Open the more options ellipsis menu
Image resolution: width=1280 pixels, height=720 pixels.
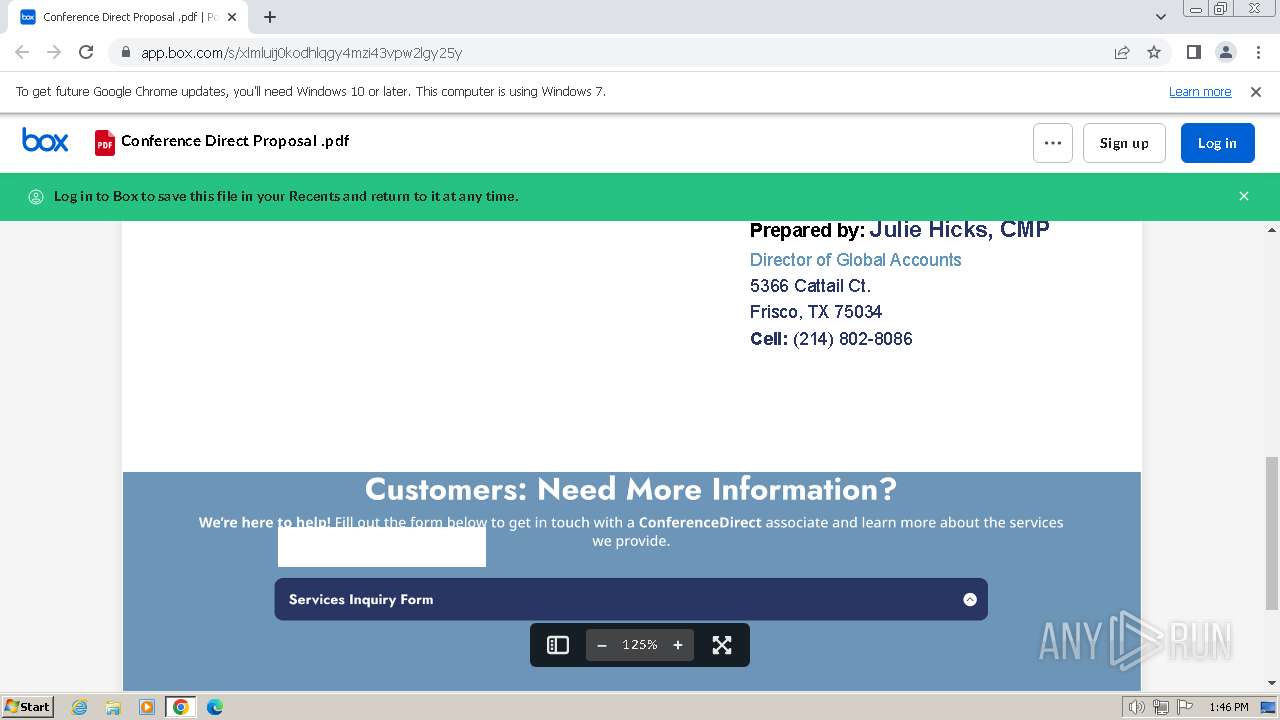pyautogui.click(x=1053, y=143)
